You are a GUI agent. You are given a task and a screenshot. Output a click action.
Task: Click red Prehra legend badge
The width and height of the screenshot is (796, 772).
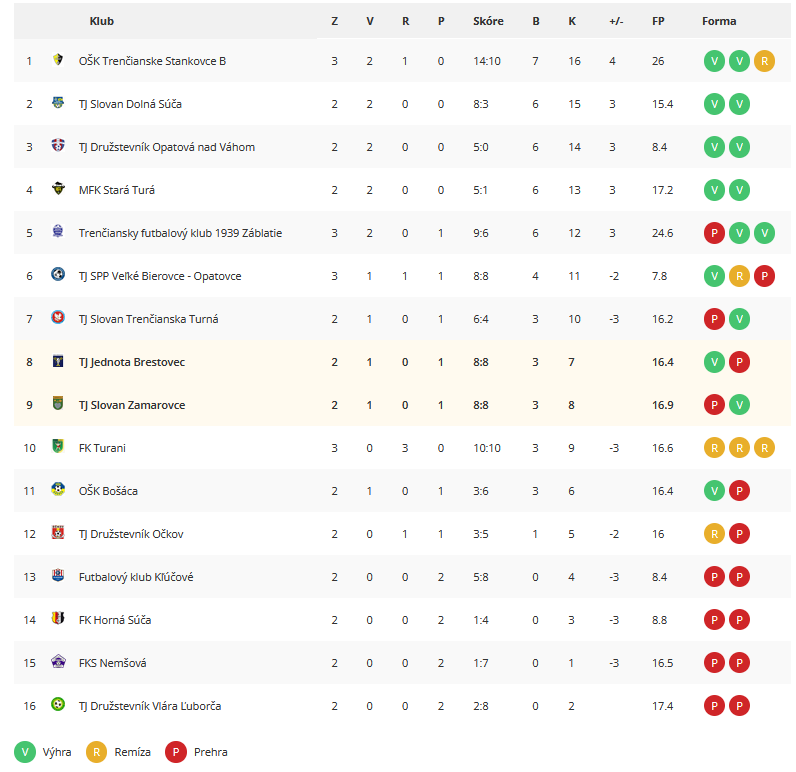[176, 752]
